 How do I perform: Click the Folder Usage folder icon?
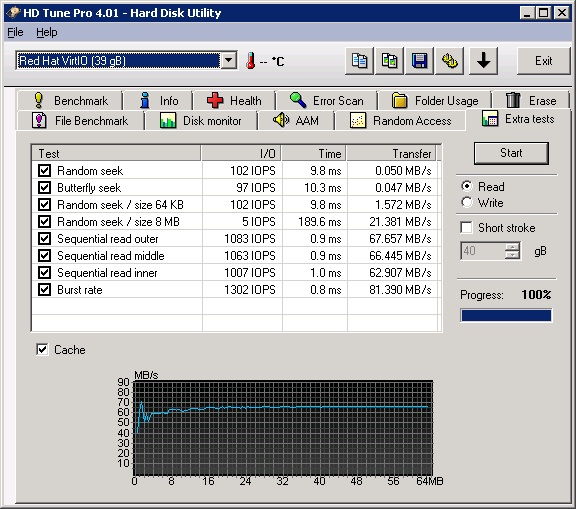399,100
